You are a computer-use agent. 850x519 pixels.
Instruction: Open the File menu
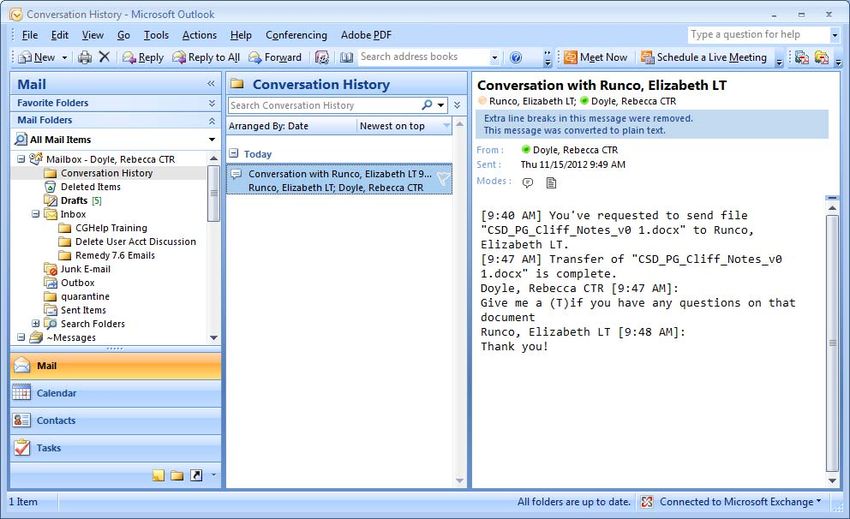click(x=29, y=35)
